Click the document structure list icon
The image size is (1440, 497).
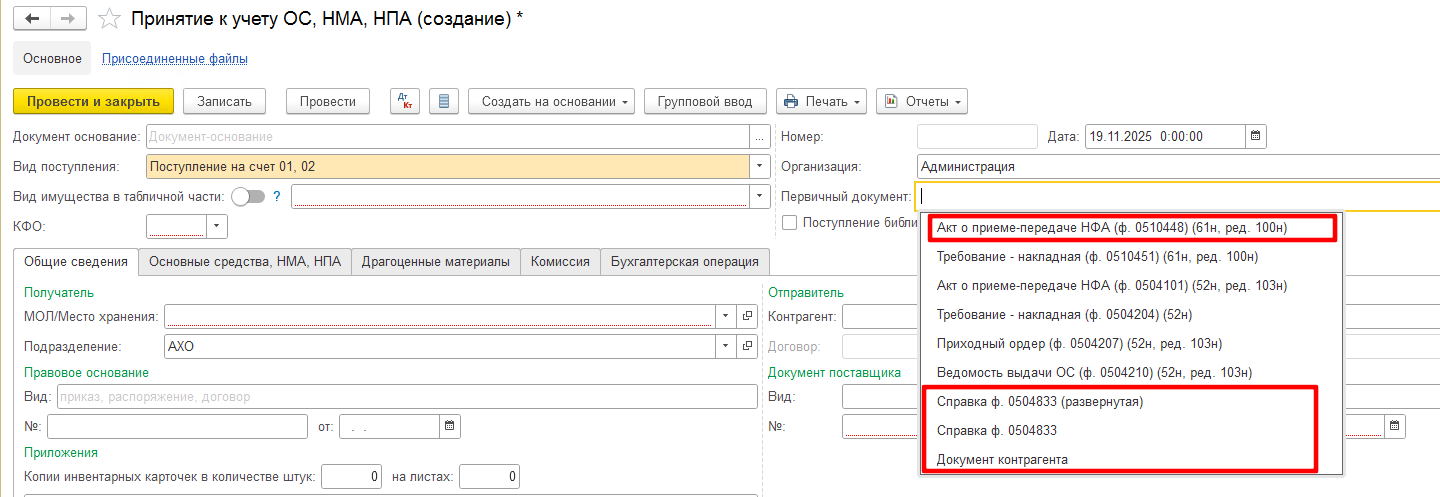(443, 101)
